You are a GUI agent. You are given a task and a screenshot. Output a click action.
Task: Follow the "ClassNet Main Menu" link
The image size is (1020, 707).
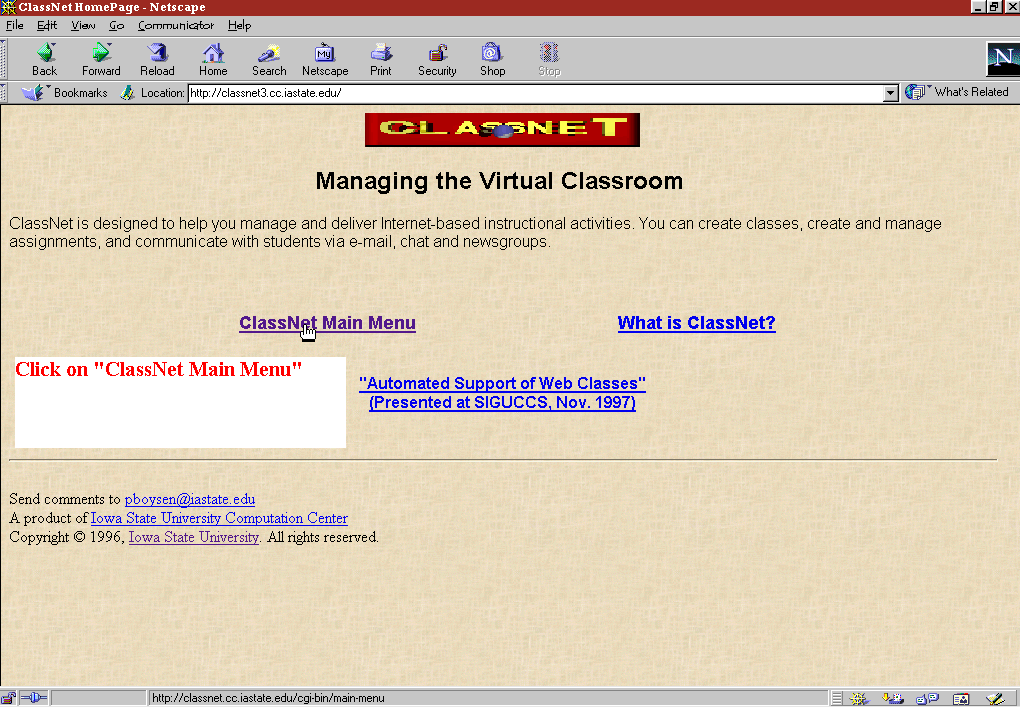(x=327, y=323)
